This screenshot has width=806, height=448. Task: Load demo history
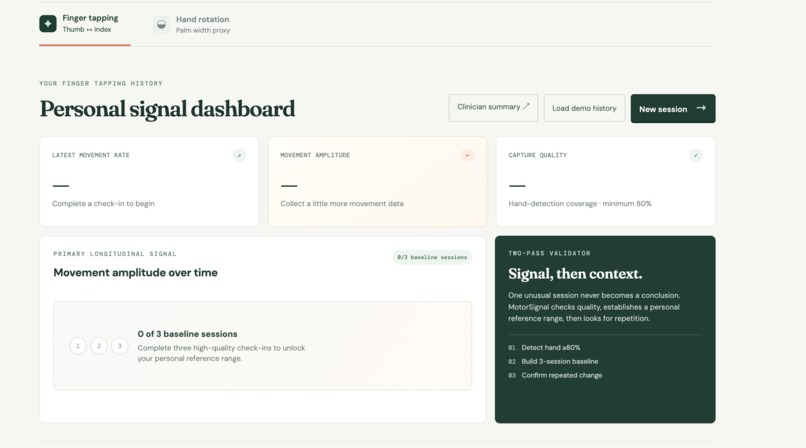[x=584, y=108]
